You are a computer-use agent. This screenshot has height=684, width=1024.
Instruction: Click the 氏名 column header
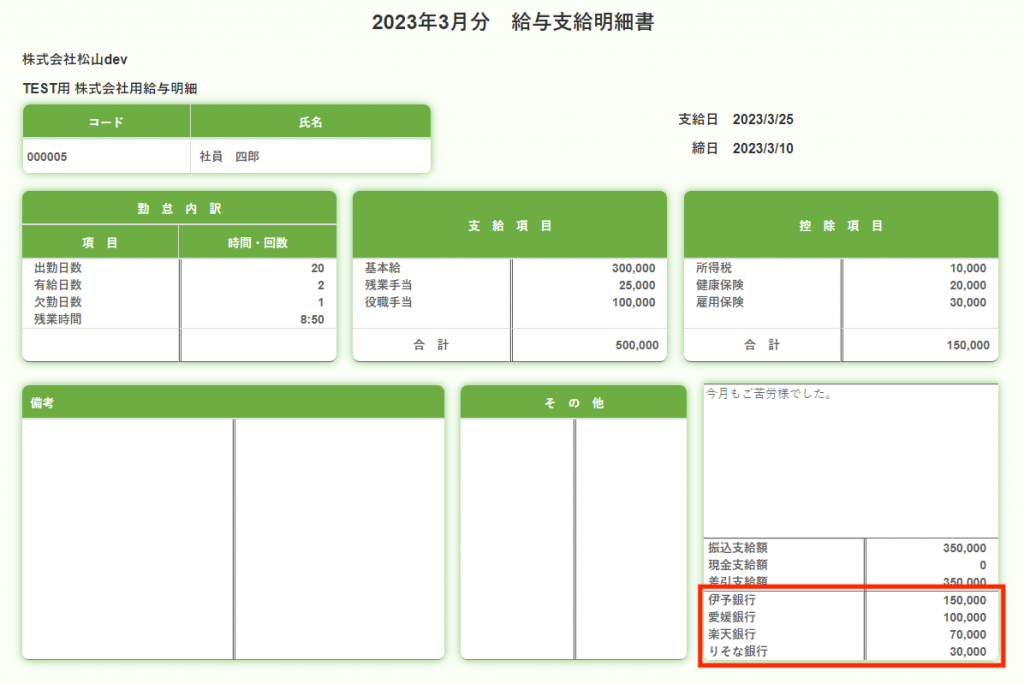pyautogui.click(x=311, y=122)
